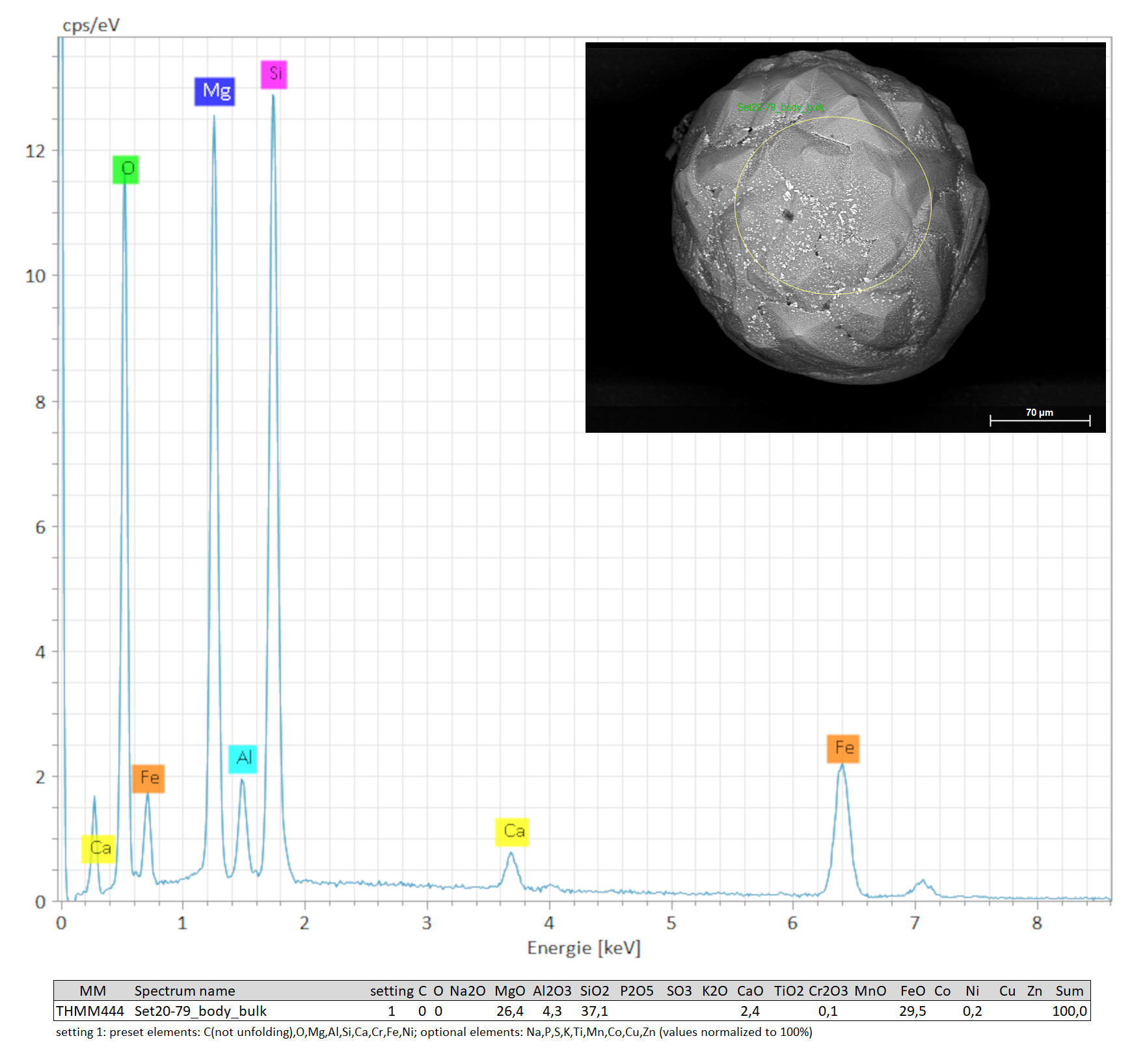Screen dimensions: 1132x1064
Task: Click the THMM444 sample ID cell
Action: [90, 1011]
